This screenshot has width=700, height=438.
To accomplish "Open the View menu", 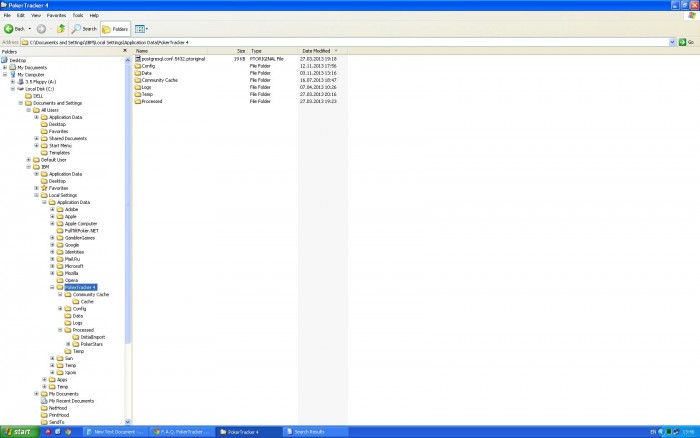I will 36,15.
